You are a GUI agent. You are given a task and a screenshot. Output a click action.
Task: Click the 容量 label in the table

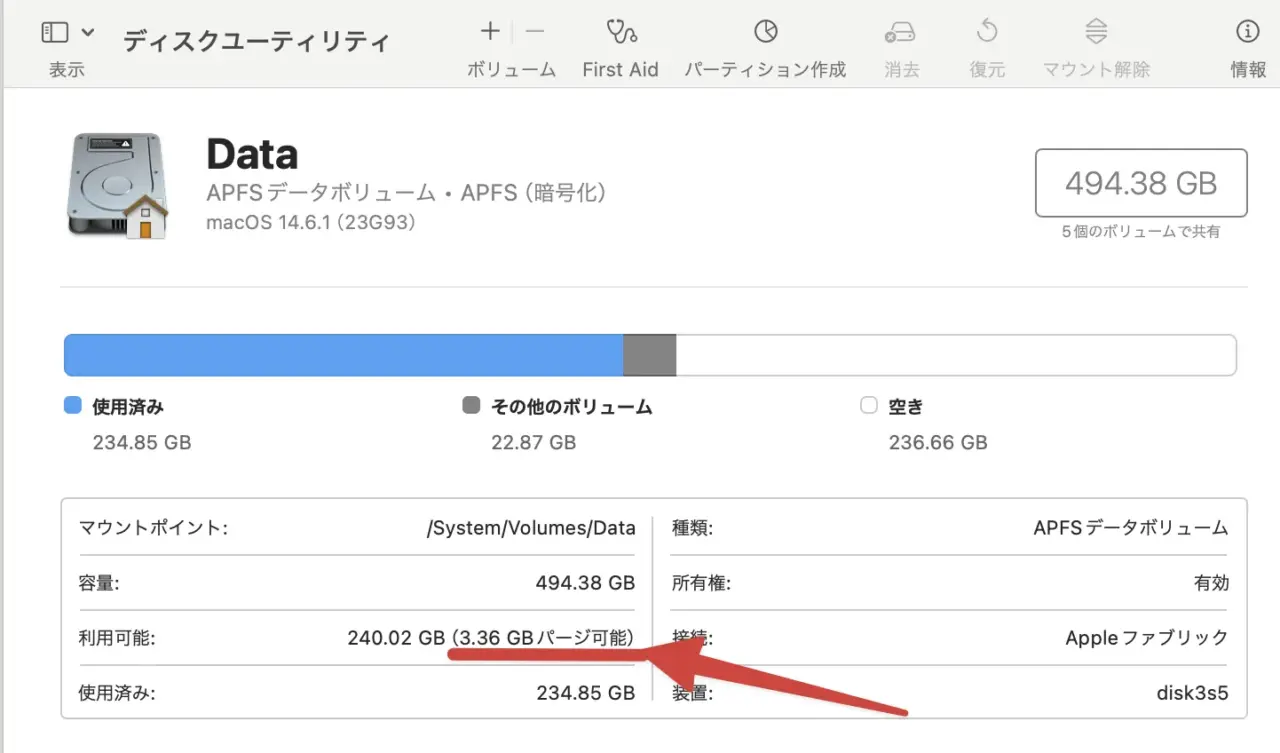(x=98, y=583)
